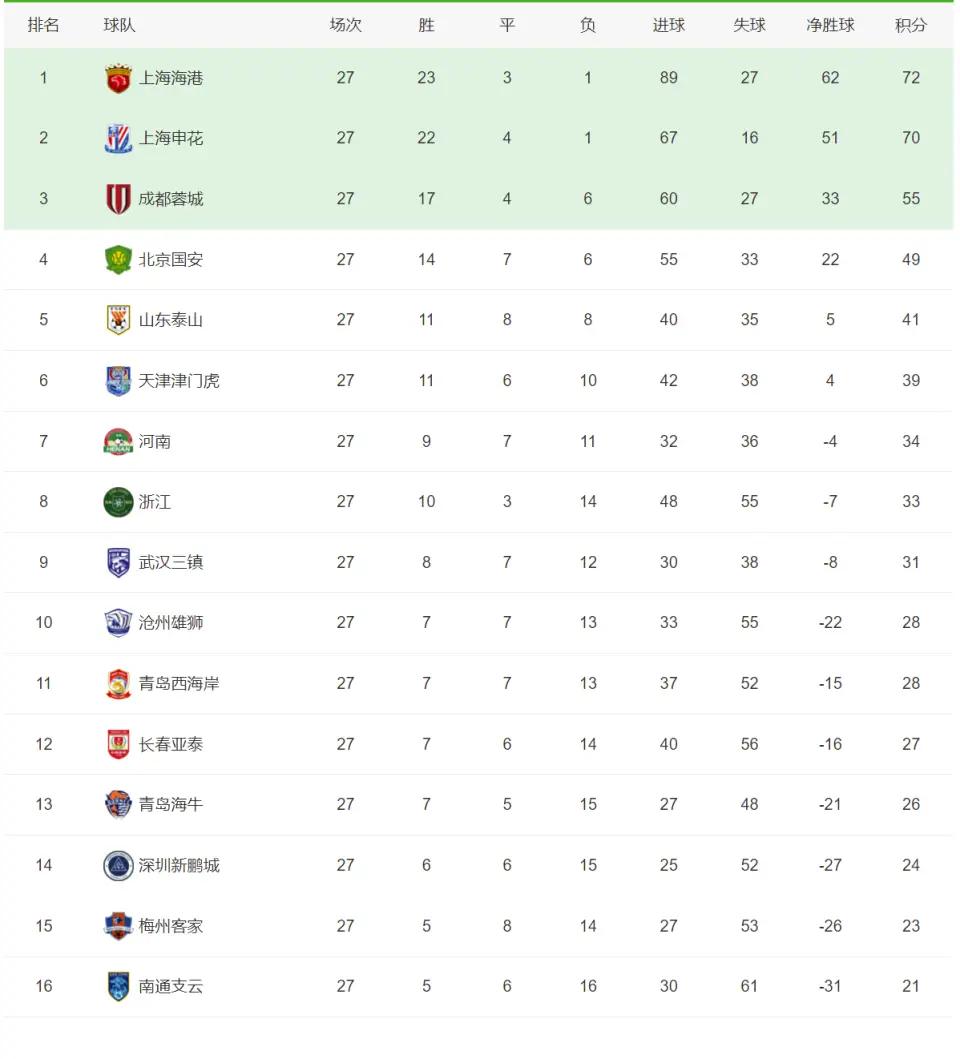
Task: Click the Beijing Guoan (北京国安) green logo
Action: click(118, 260)
